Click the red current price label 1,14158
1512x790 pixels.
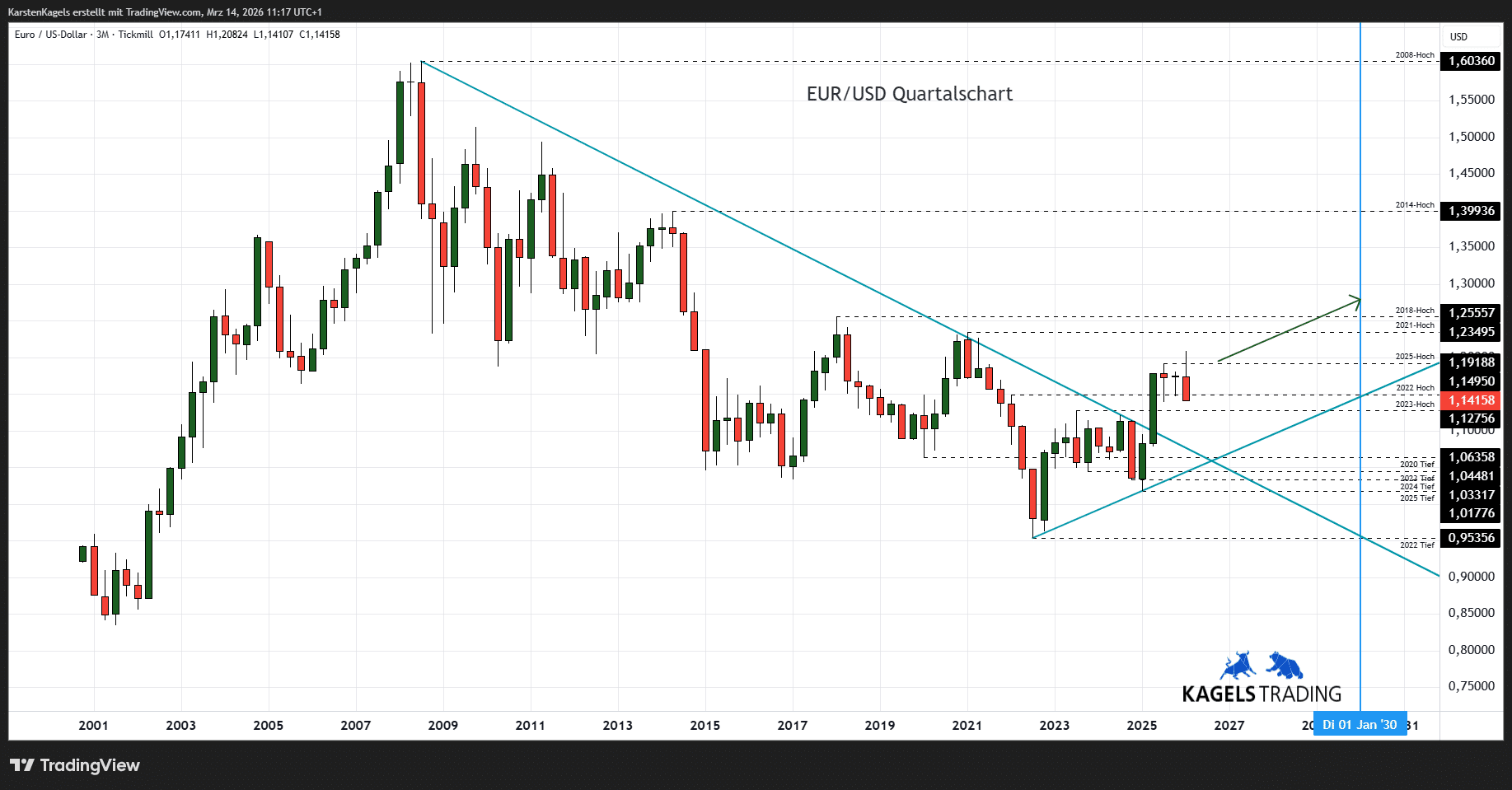(1471, 400)
